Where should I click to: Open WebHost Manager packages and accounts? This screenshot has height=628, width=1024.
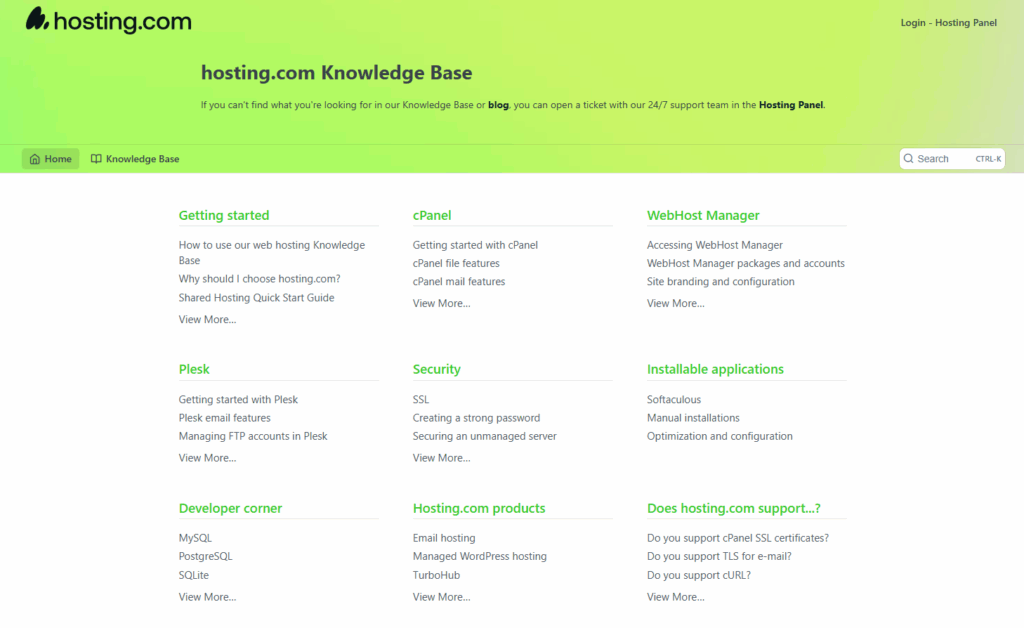[745, 263]
